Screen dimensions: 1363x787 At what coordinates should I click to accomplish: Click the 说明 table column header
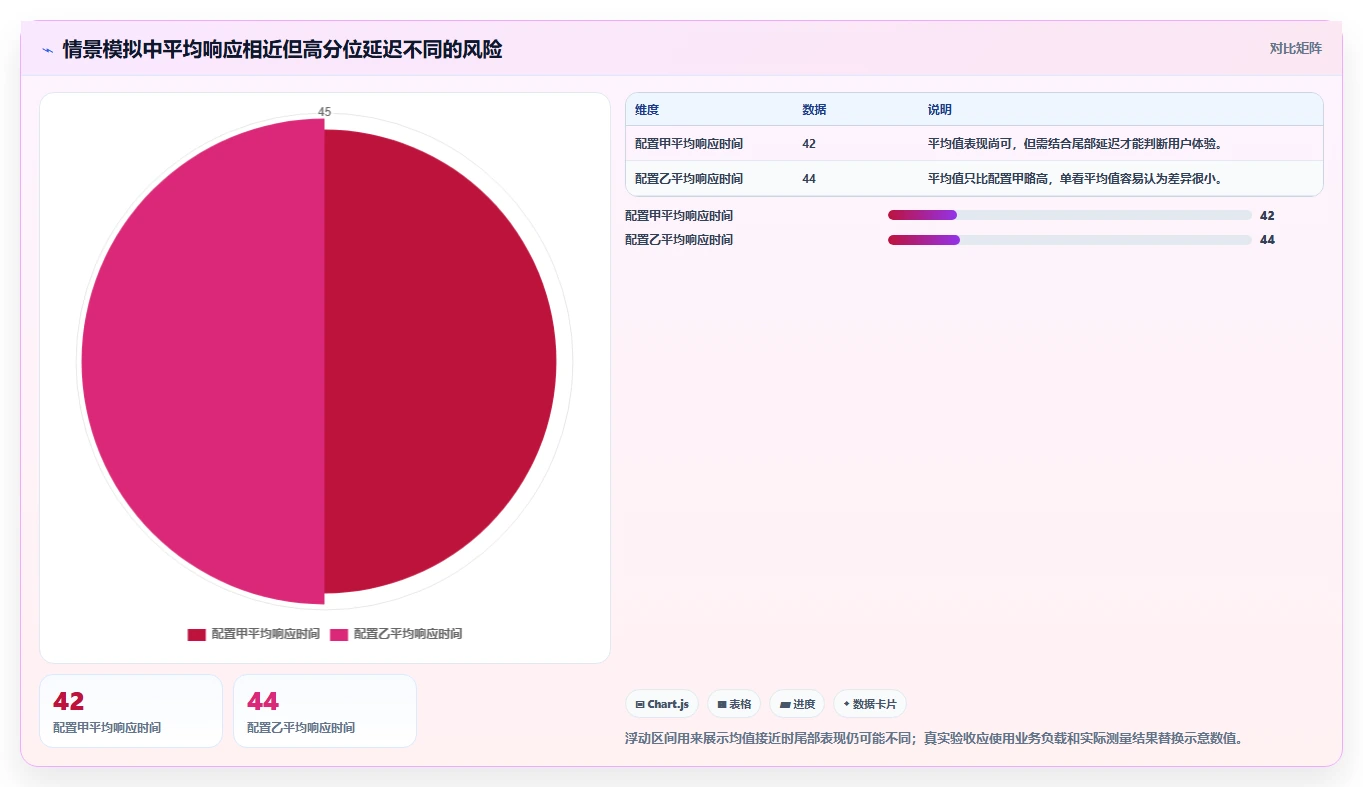coord(940,110)
